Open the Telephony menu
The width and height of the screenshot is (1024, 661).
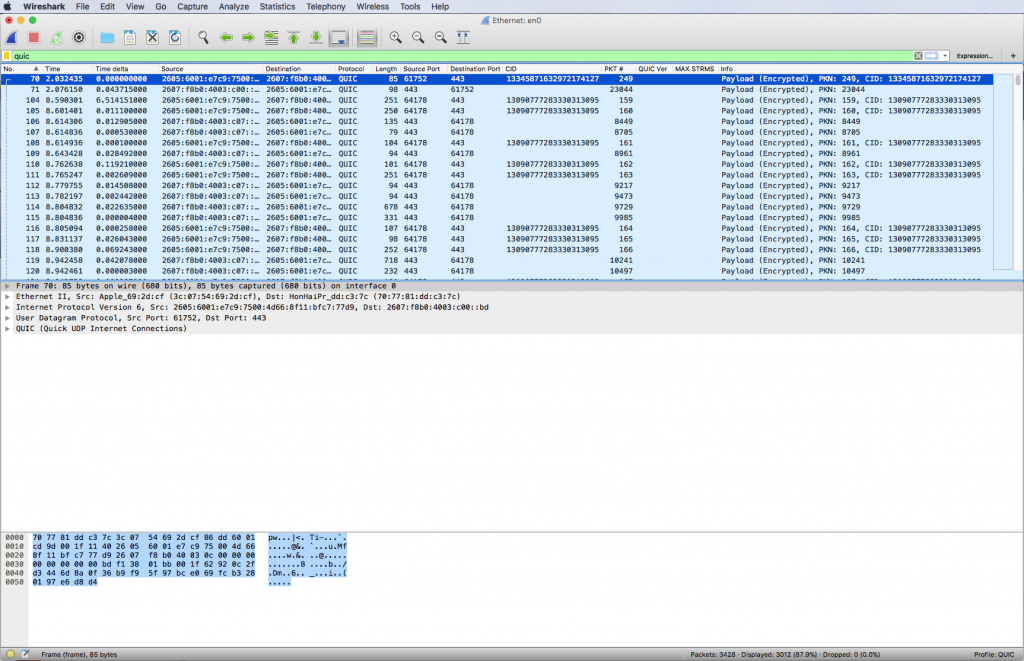325,7
